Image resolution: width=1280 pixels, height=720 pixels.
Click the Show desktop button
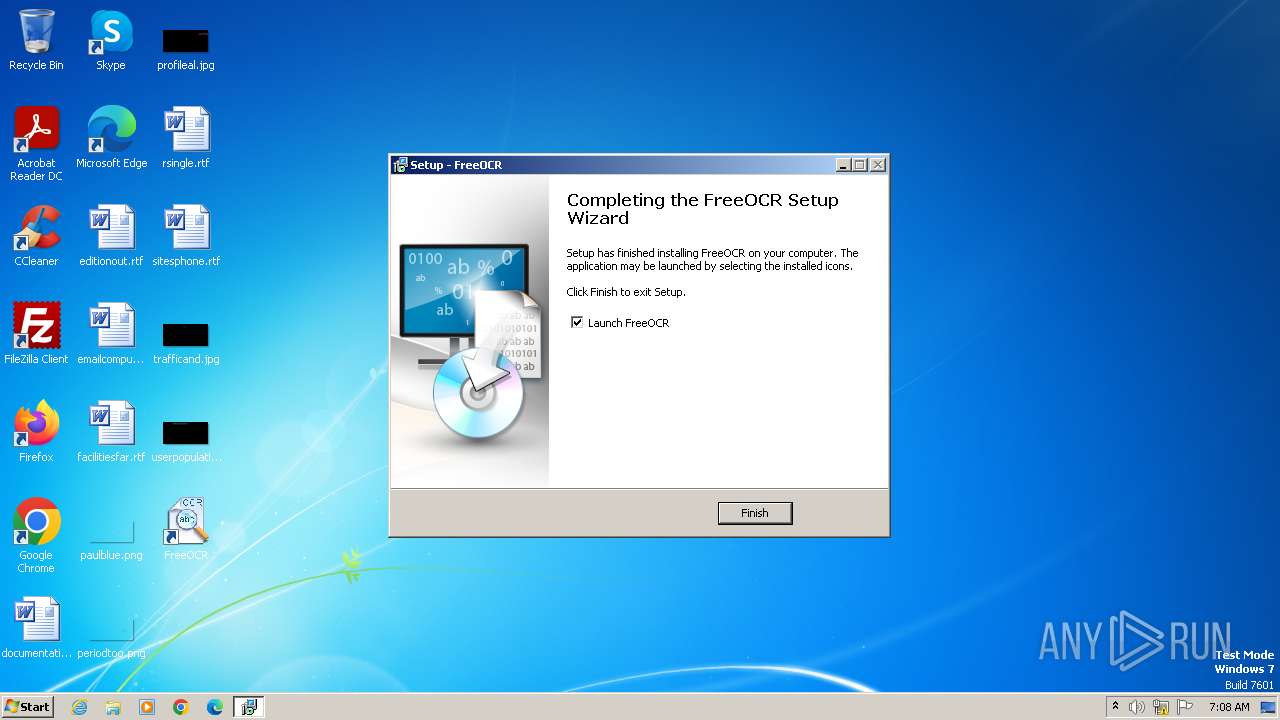click(x=1269, y=707)
